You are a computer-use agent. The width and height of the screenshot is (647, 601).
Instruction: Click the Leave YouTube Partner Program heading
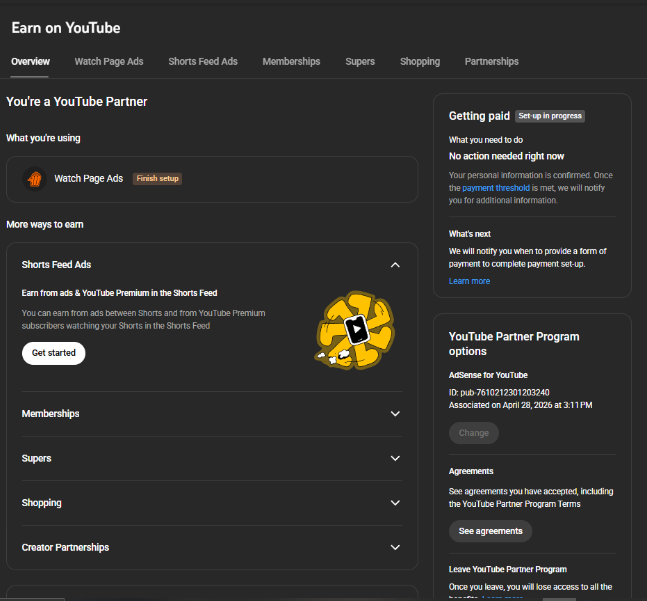(508, 570)
